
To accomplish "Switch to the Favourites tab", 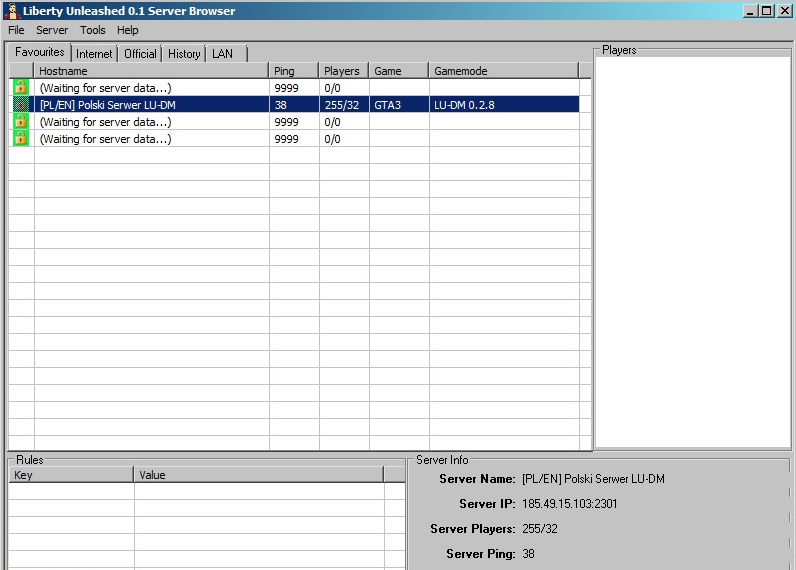I will (x=40, y=52).
